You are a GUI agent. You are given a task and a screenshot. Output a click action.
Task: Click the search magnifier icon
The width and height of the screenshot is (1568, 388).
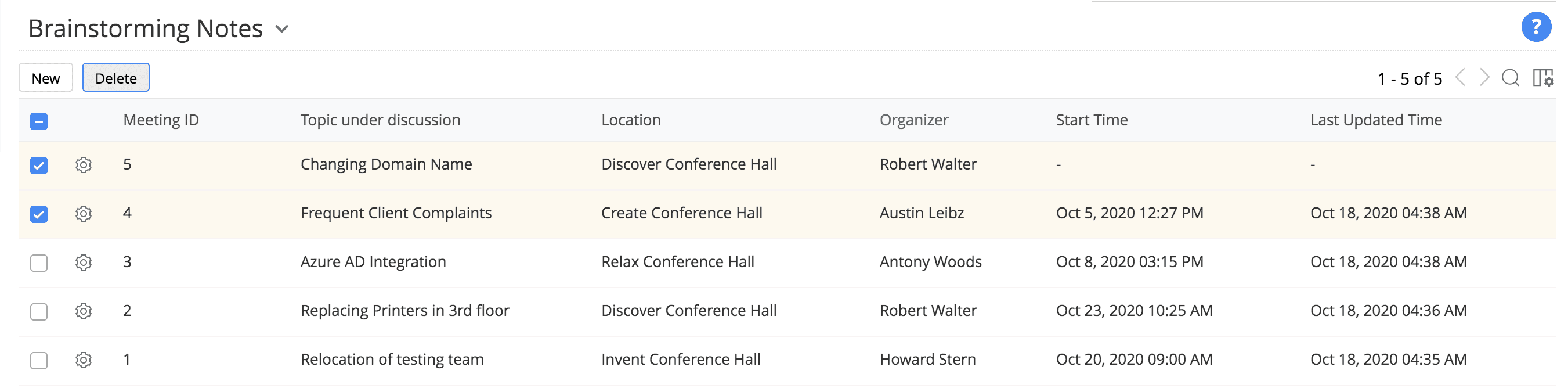[1509, 78]
